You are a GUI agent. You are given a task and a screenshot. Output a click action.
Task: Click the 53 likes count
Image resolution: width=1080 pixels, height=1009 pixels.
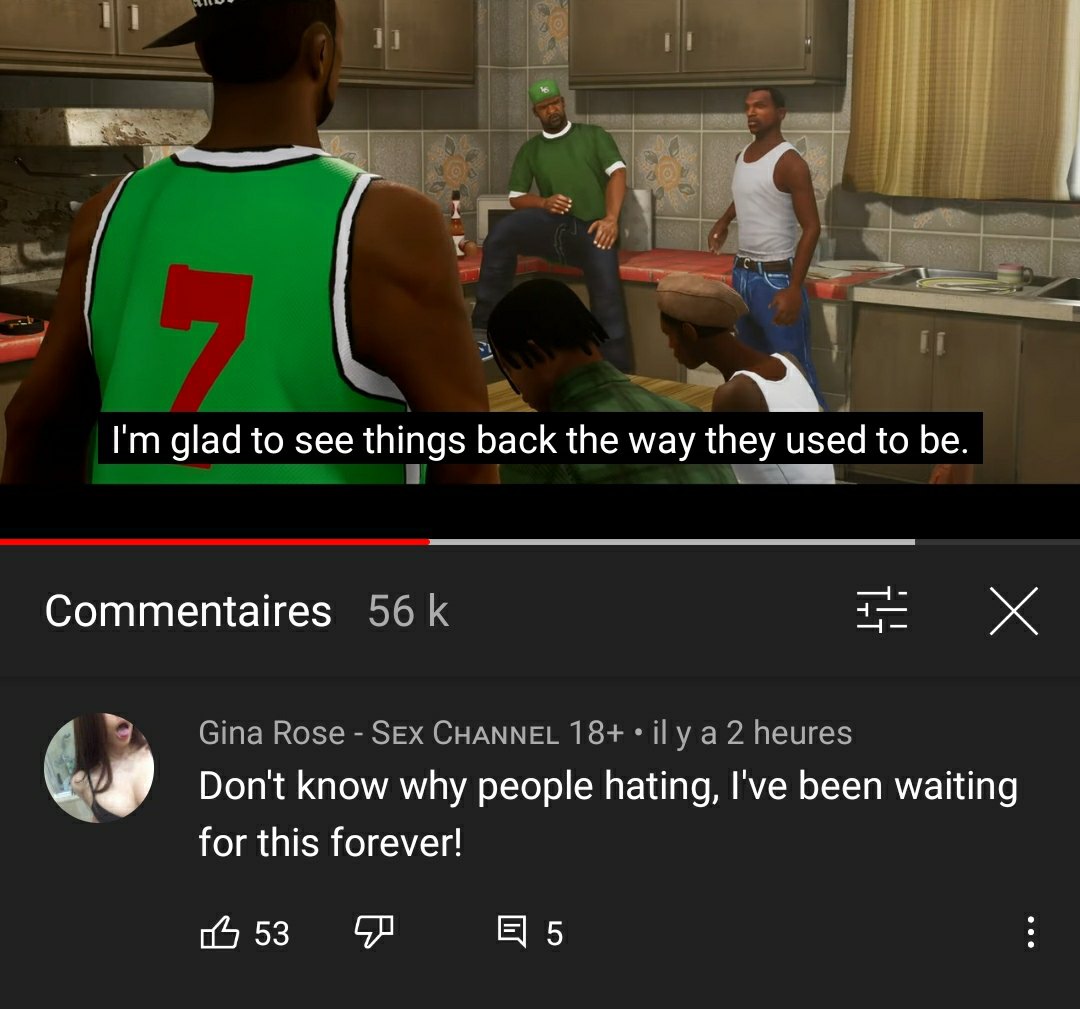(x=272, y=933)
